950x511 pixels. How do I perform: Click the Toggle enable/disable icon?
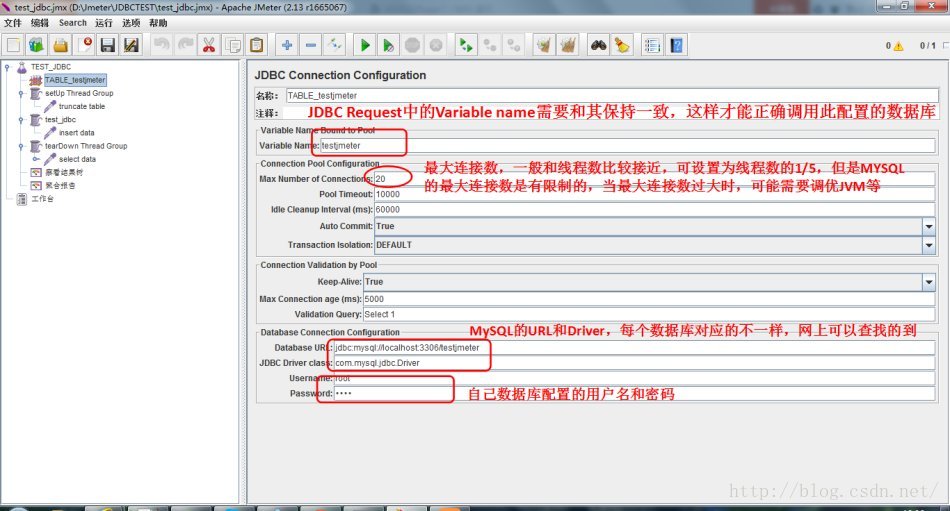(x=334, y=45)
